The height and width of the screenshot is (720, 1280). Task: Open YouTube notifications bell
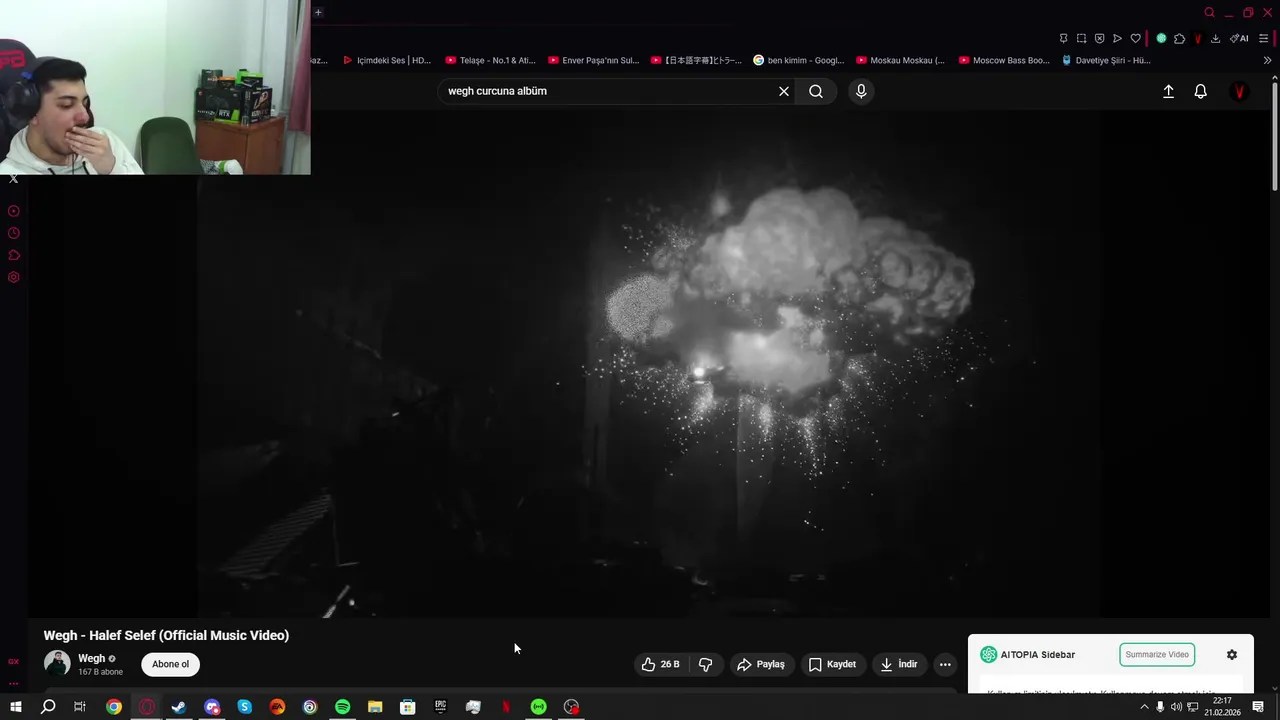pyautogui.click(x=1201, y=91)
